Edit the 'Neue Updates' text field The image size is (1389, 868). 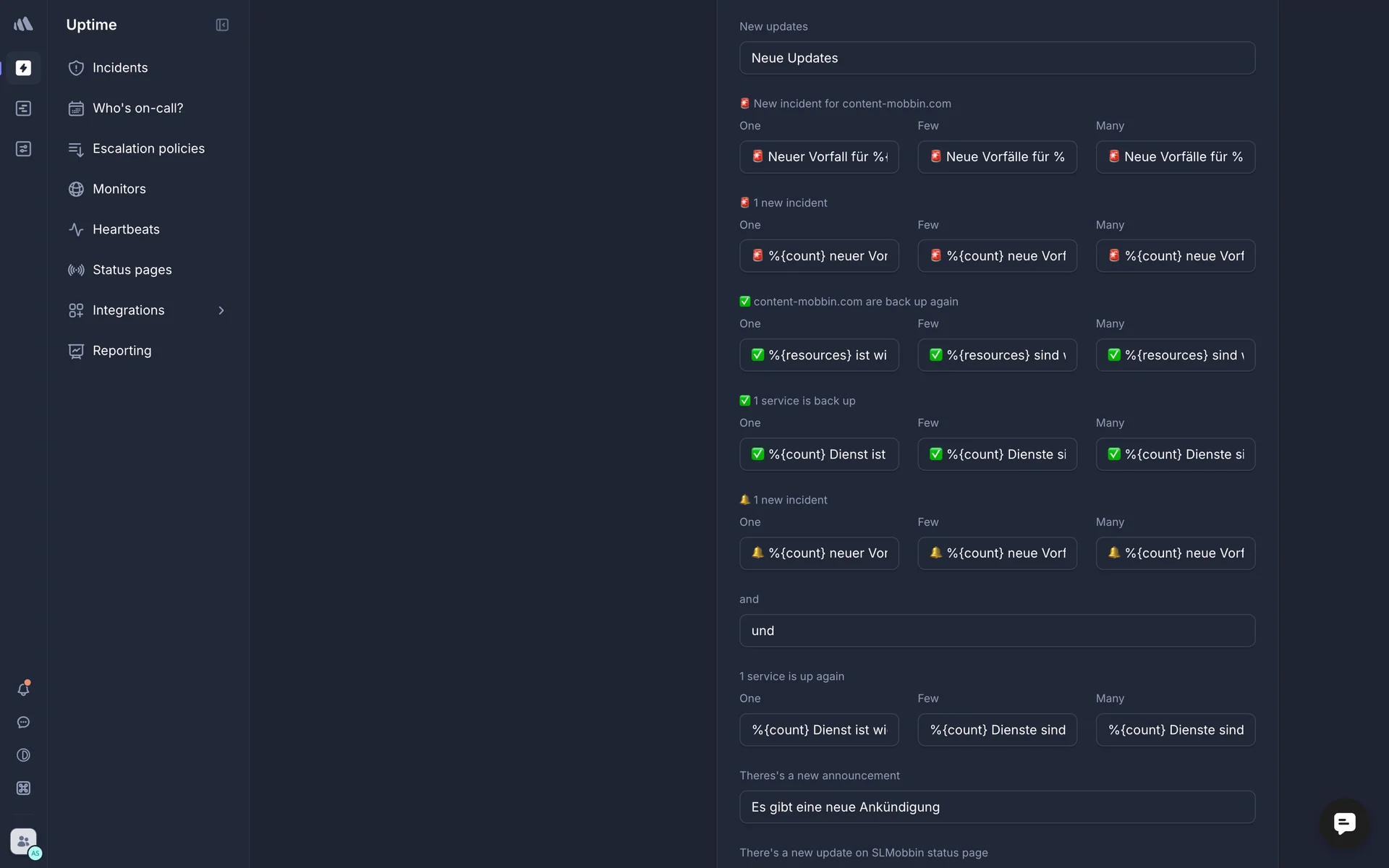(997, 58)
